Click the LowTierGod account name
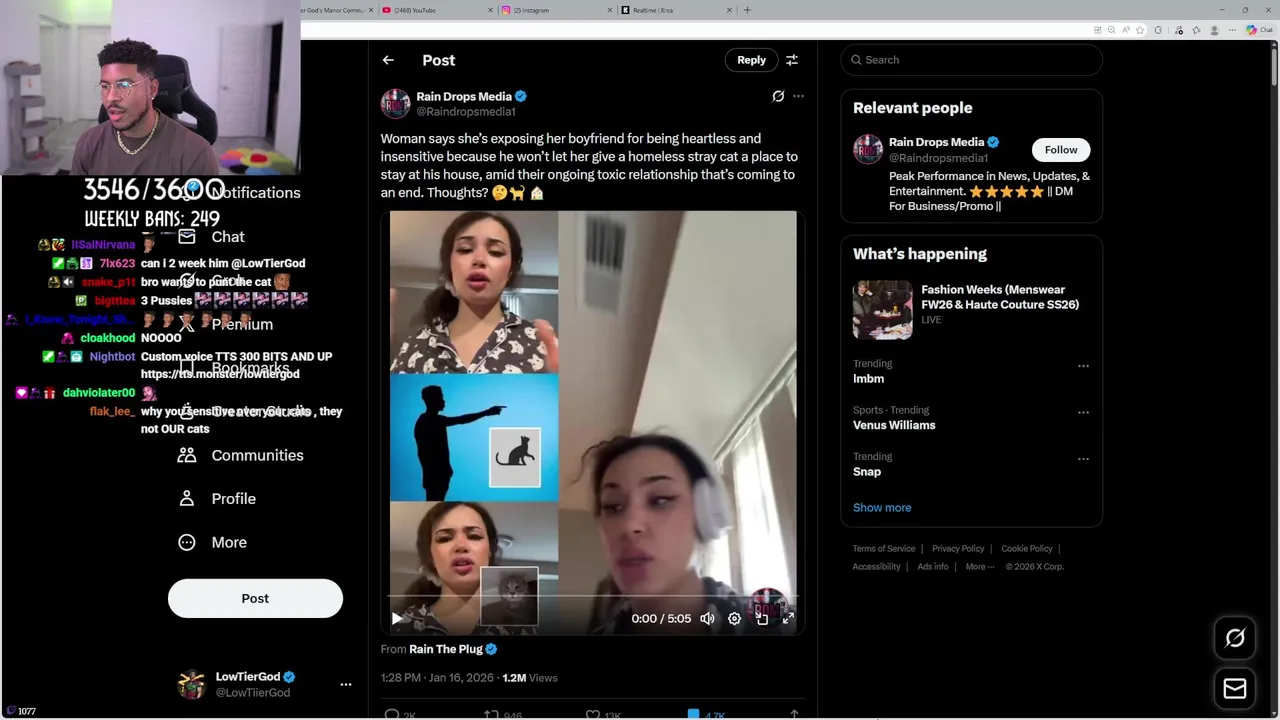 tap(248, 677)
